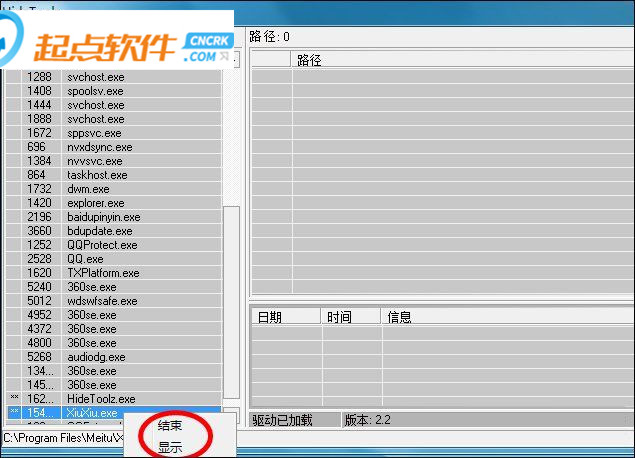Viewport: 635px width, 458px height.
Task: Click the 信息 column header in the log
Action: click(x=509, y=317)
